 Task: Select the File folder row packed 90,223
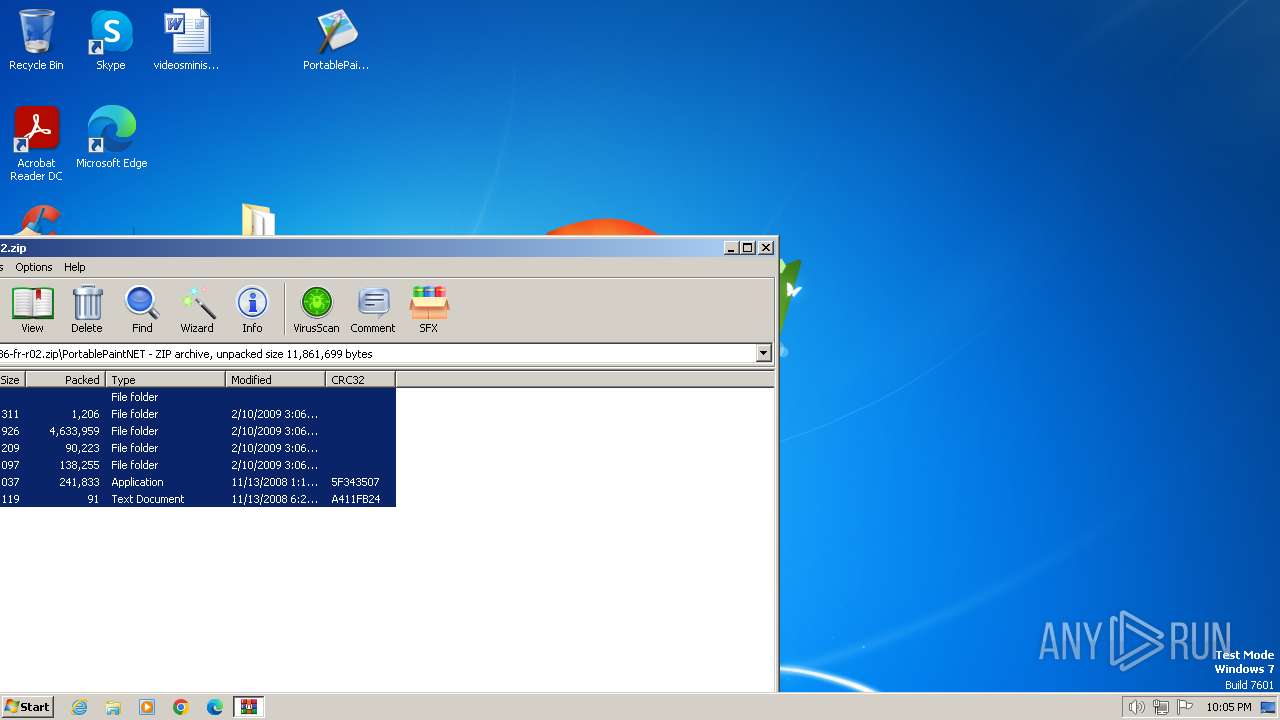(x=198, y=448)
